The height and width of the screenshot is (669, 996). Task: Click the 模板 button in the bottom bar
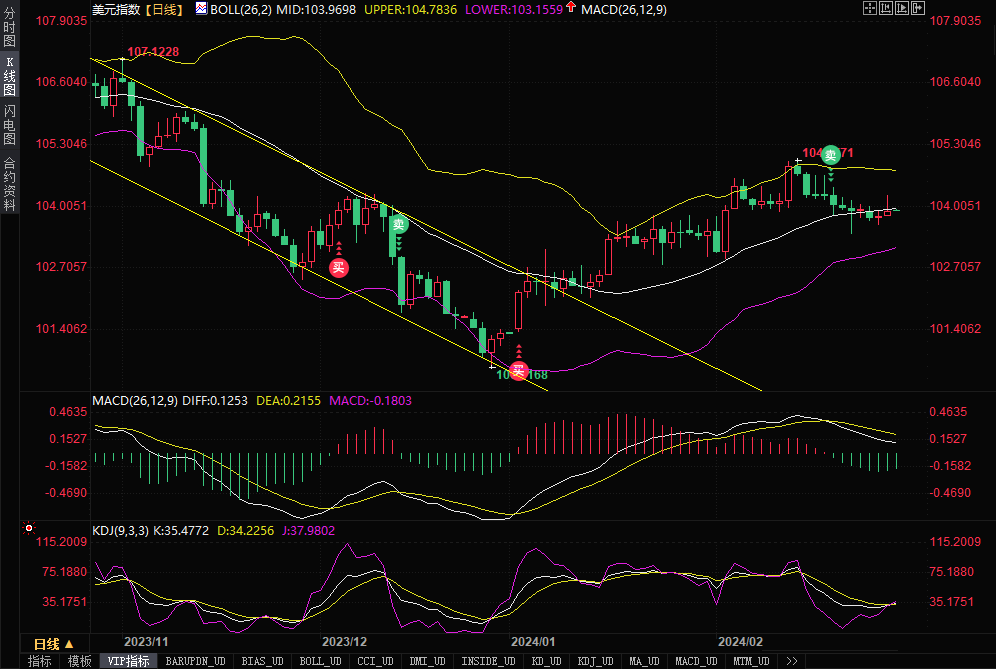click(x=79, y=661)
